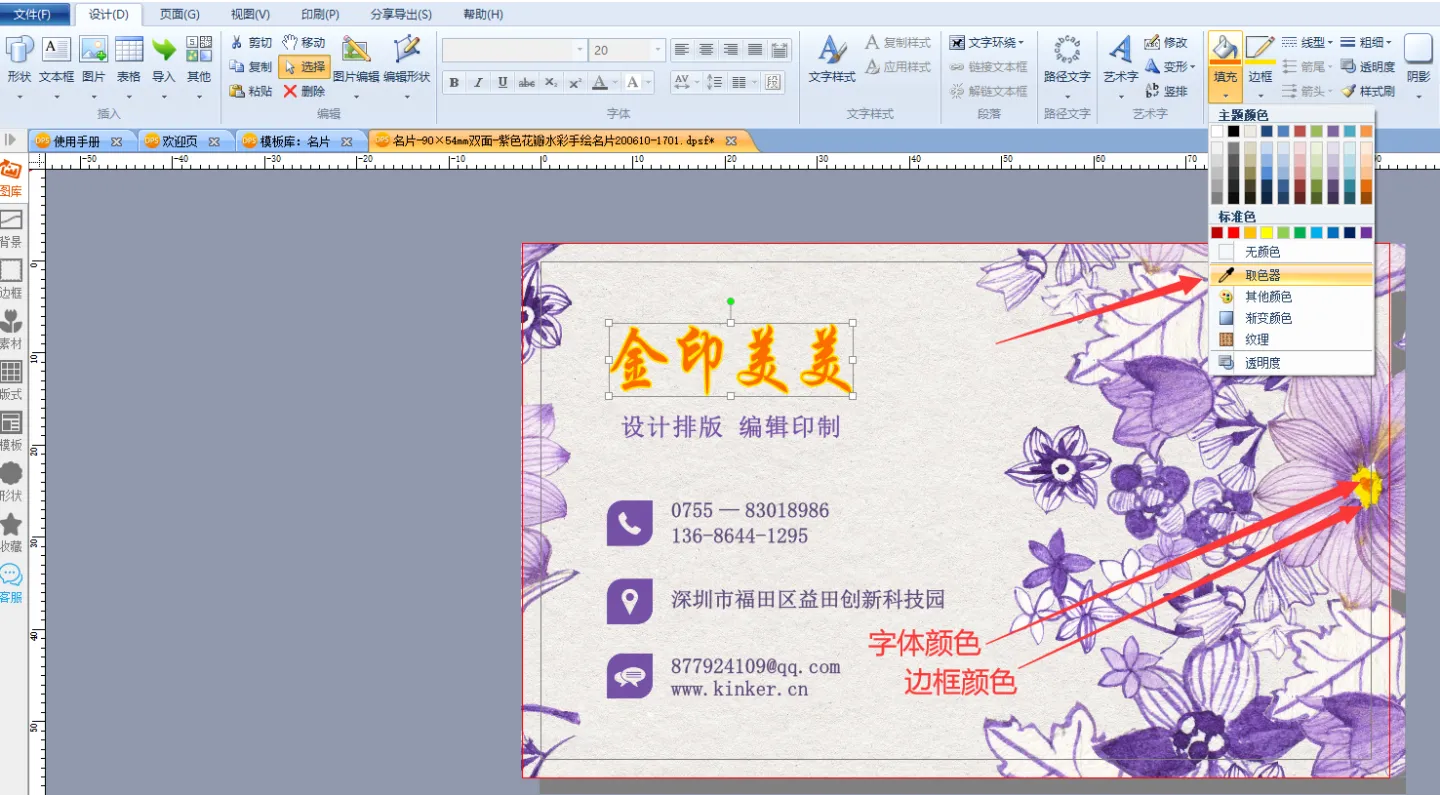Click the 路径文字 path text icon
Viewport: 1440px width, 795px height.
pos(1067,50)
